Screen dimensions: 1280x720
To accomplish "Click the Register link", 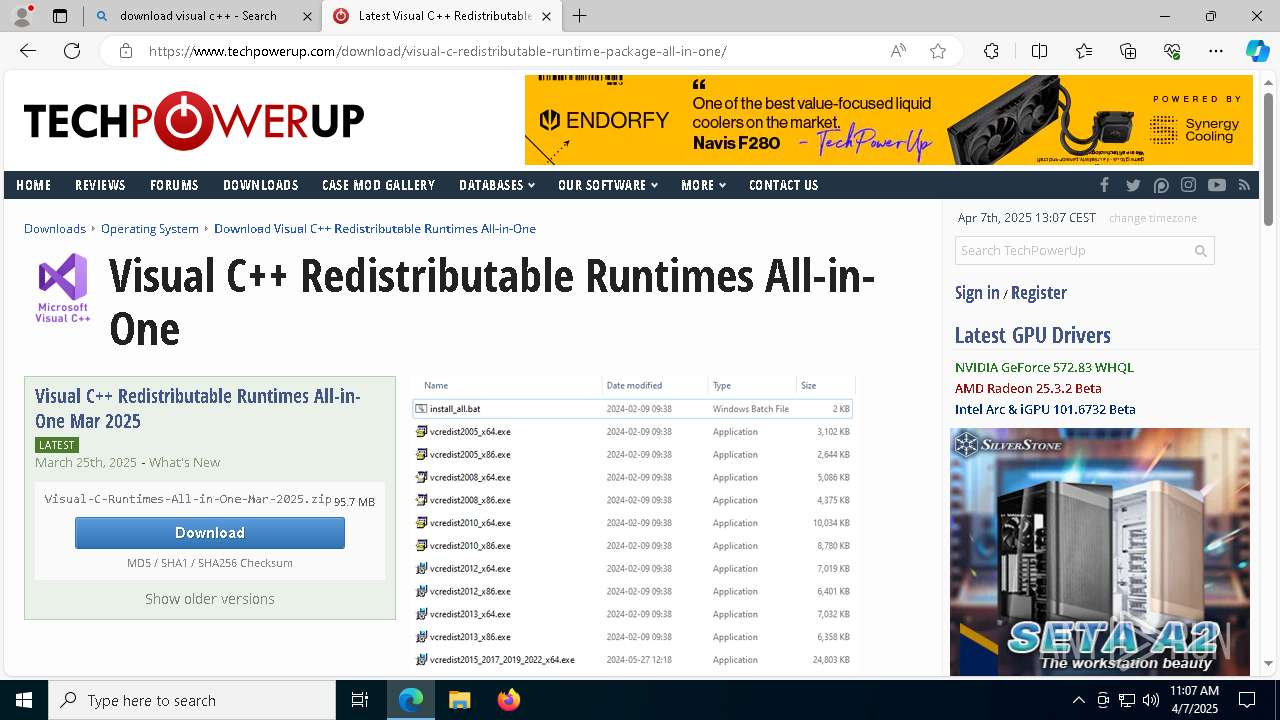I will (x=1039, y=293).
